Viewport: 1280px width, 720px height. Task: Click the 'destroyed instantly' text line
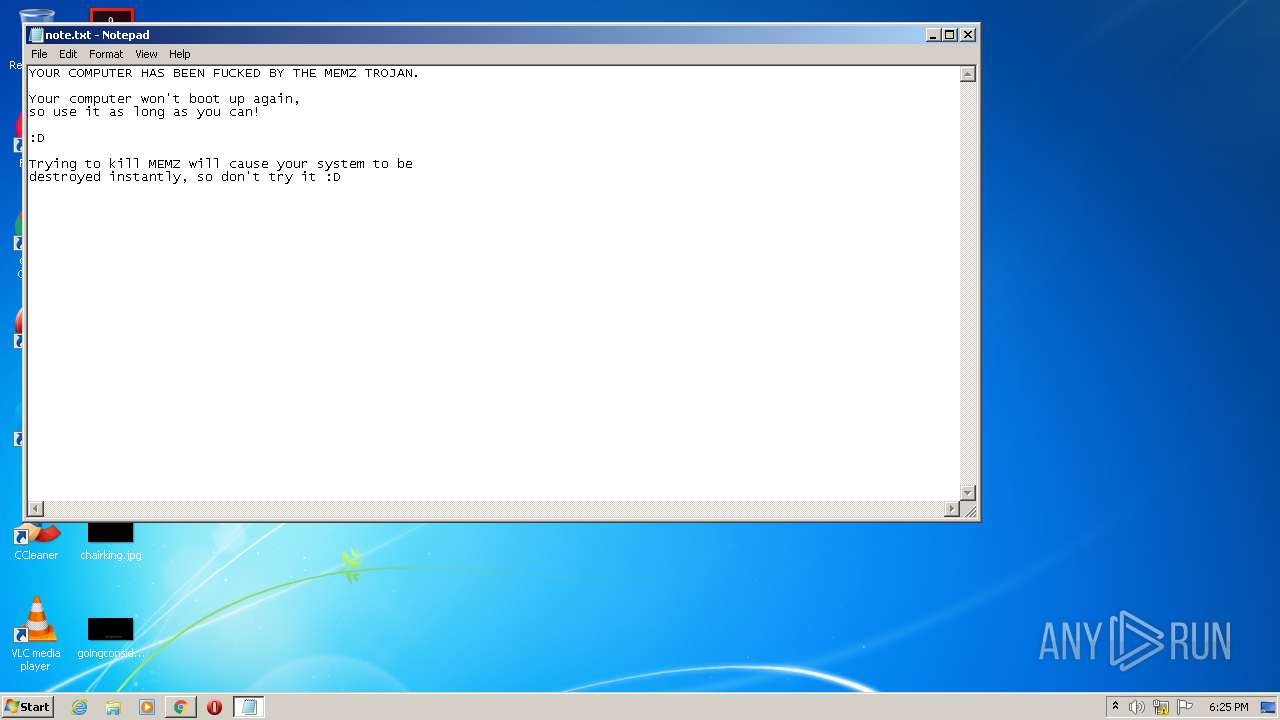click(x=185, y=177)
